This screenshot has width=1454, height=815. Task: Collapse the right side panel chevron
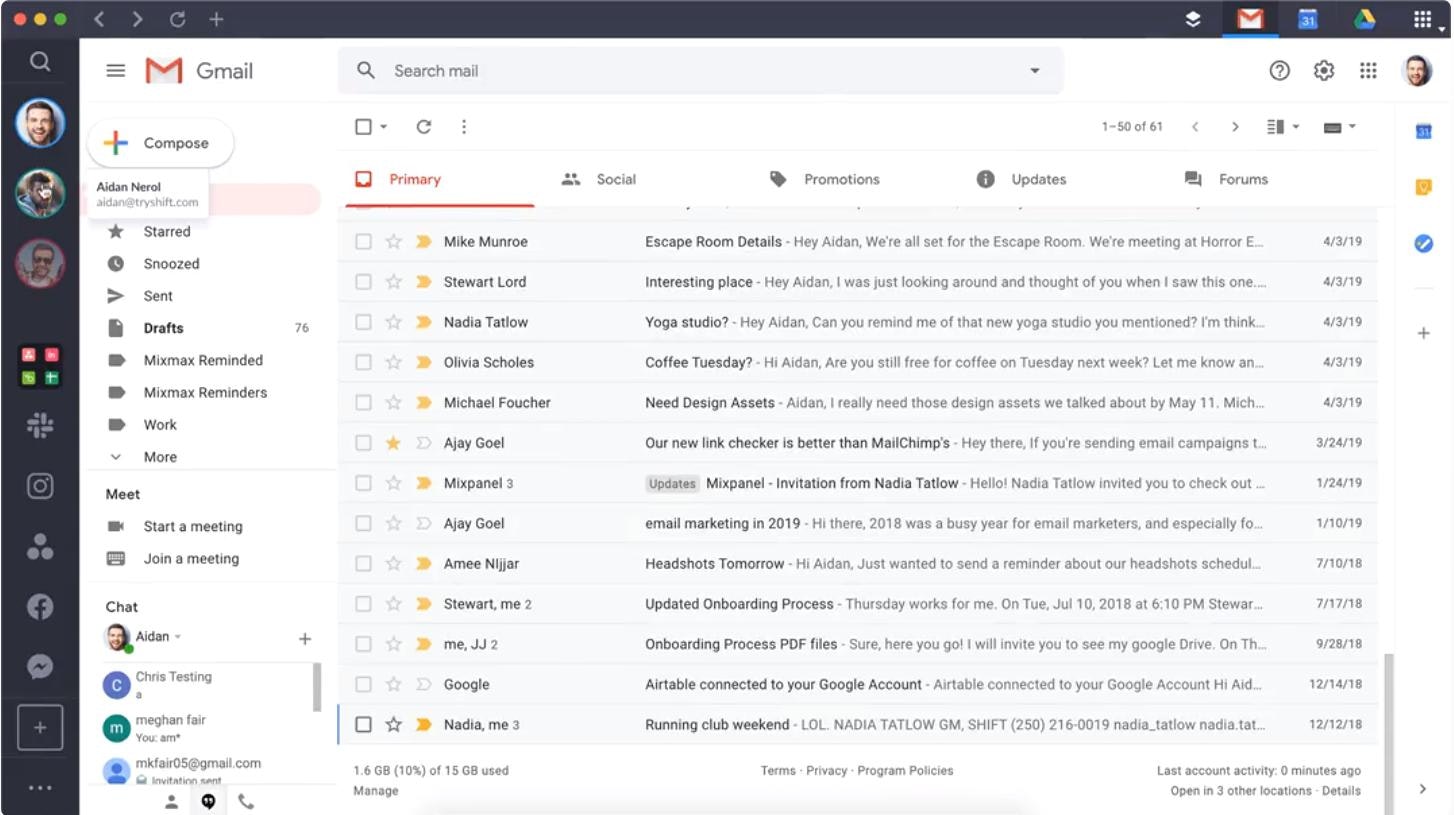coord(1422,789)
